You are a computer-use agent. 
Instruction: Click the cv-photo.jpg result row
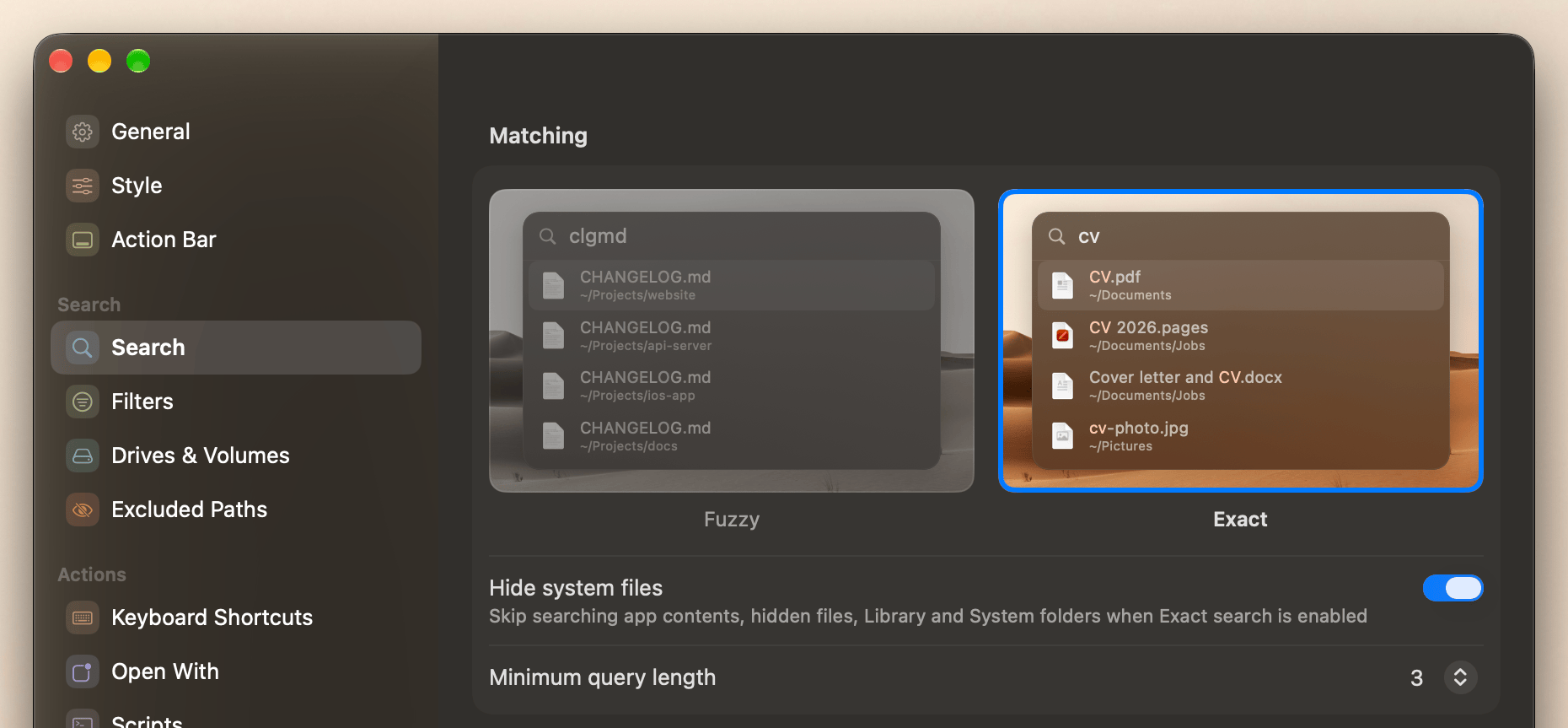(x=1241, y=436)
